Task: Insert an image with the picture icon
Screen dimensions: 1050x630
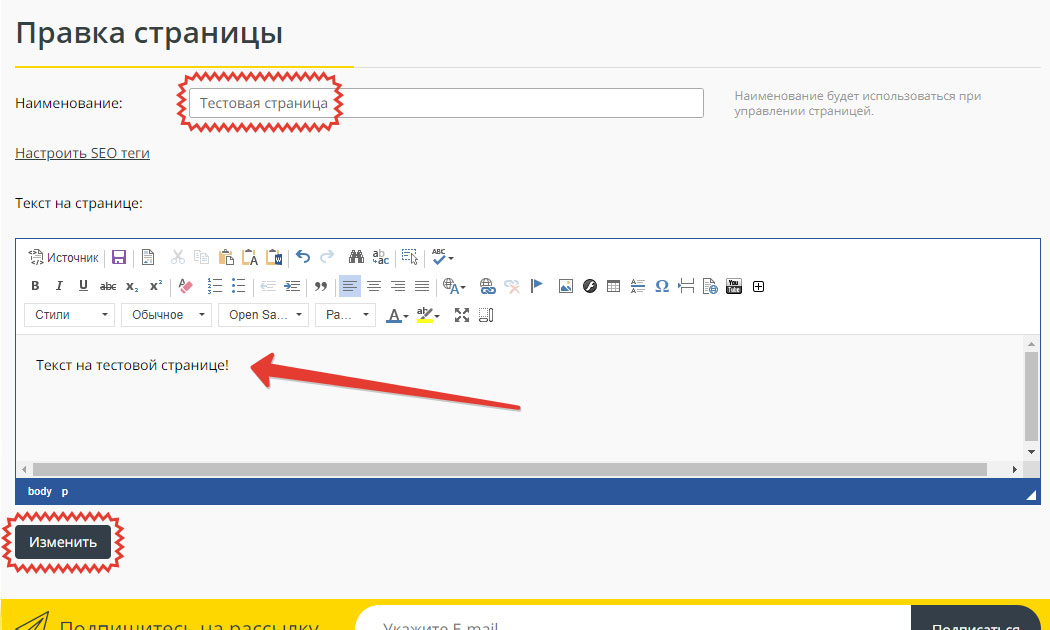Action: 566,287
